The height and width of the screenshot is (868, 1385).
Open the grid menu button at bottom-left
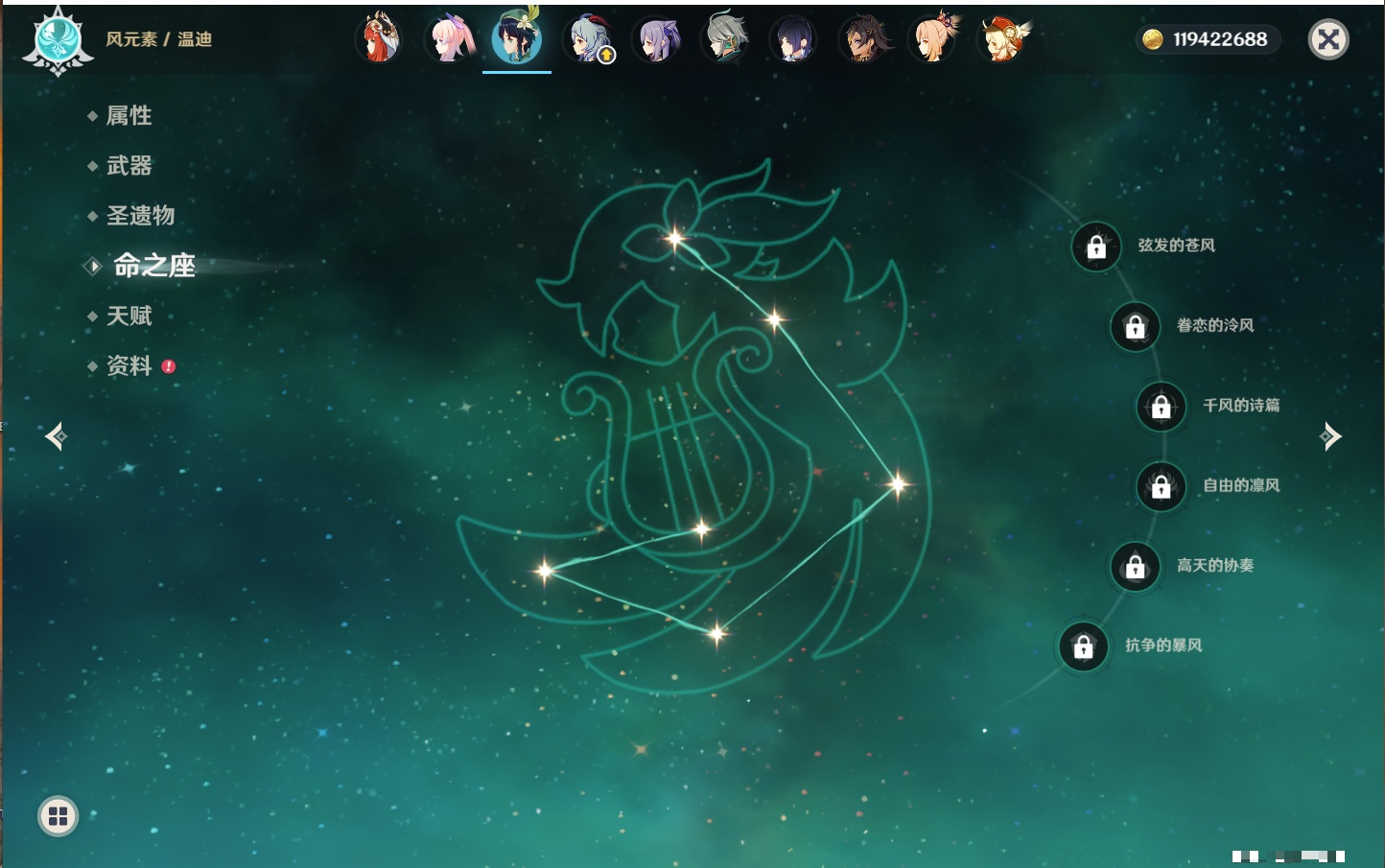click(x=58, y=816)
